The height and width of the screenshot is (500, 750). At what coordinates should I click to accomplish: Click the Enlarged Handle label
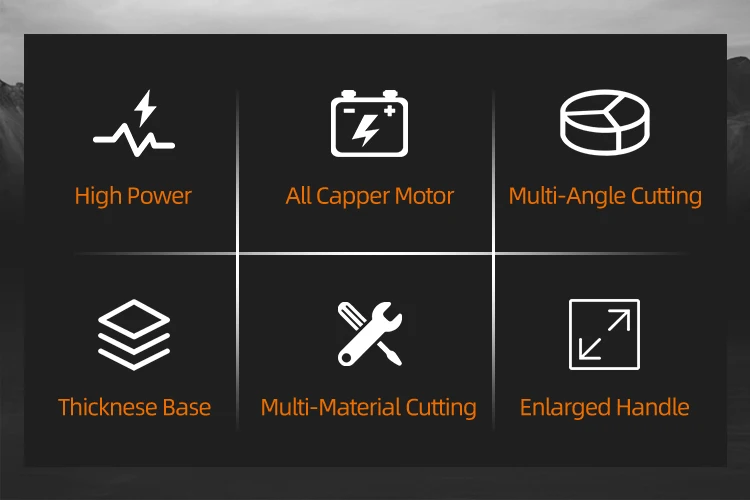[605, 408]
